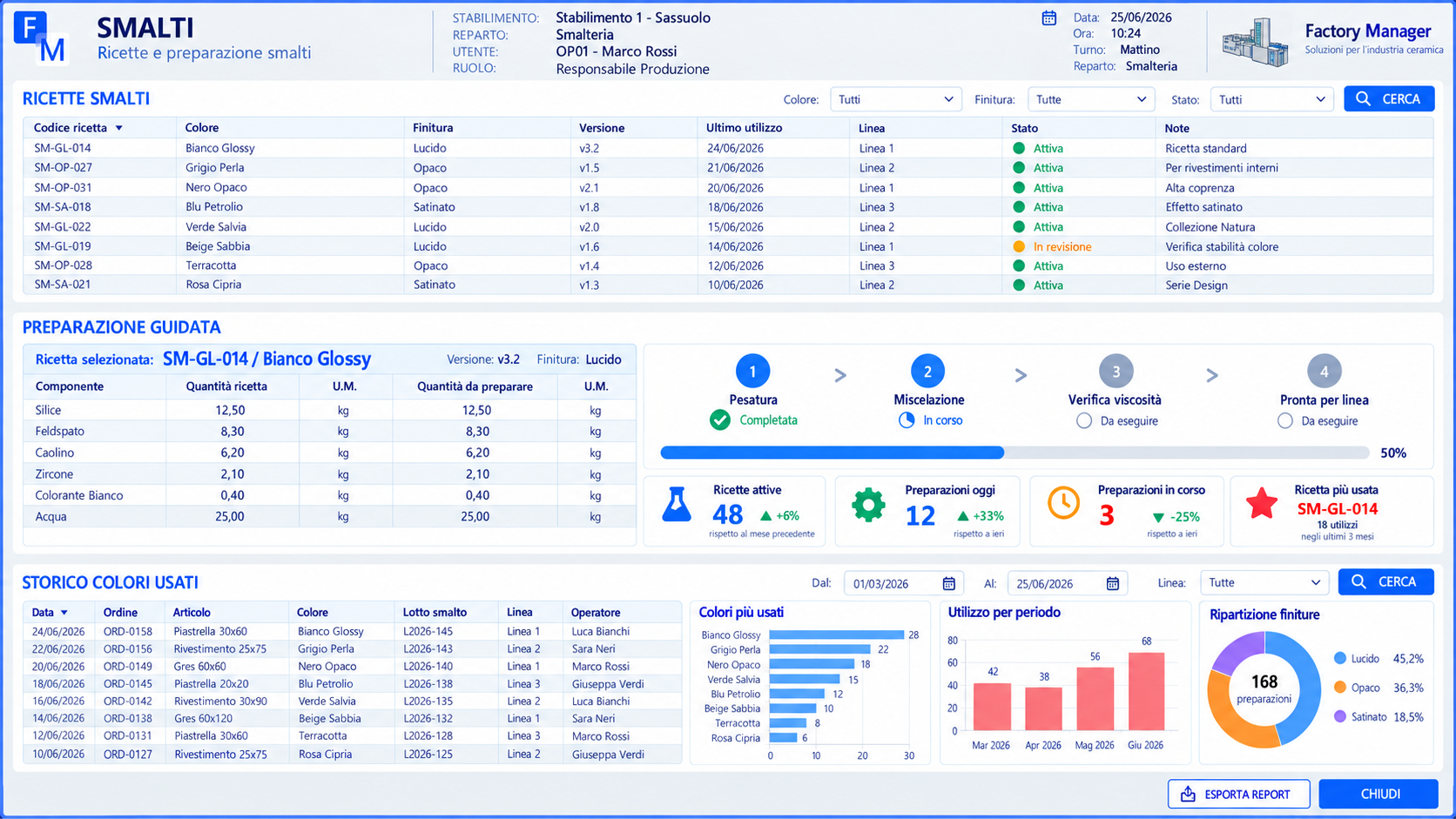Click the orange status dot for SM-GL-019

tap(1019, 246)
